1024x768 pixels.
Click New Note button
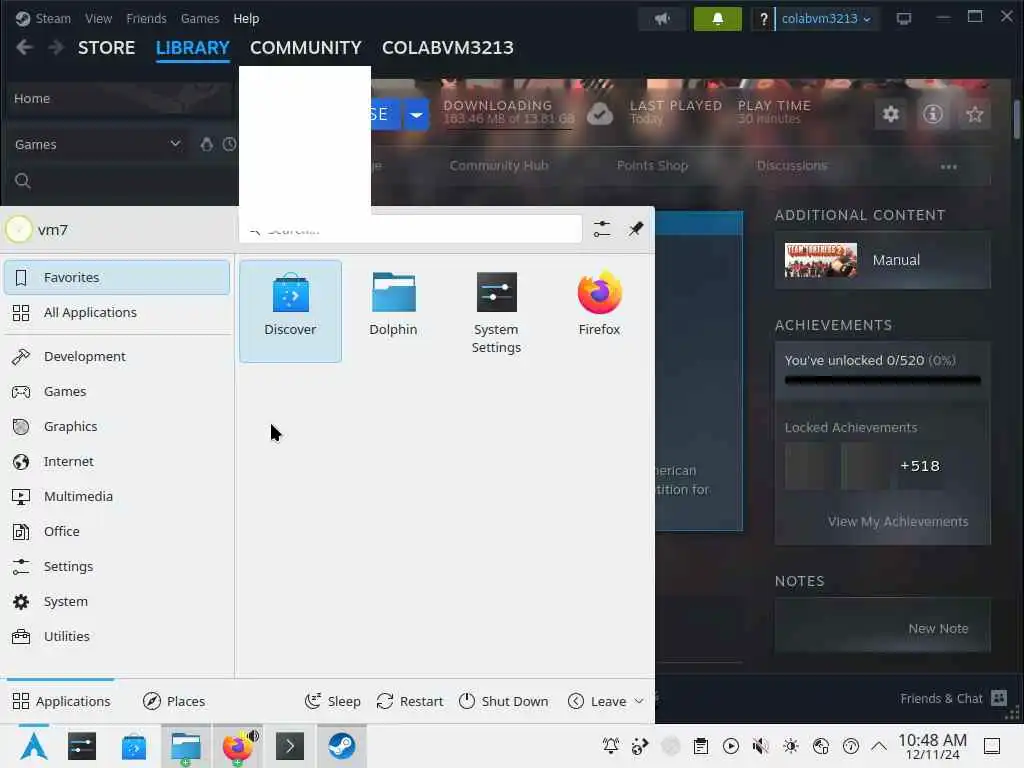point(938,628)
